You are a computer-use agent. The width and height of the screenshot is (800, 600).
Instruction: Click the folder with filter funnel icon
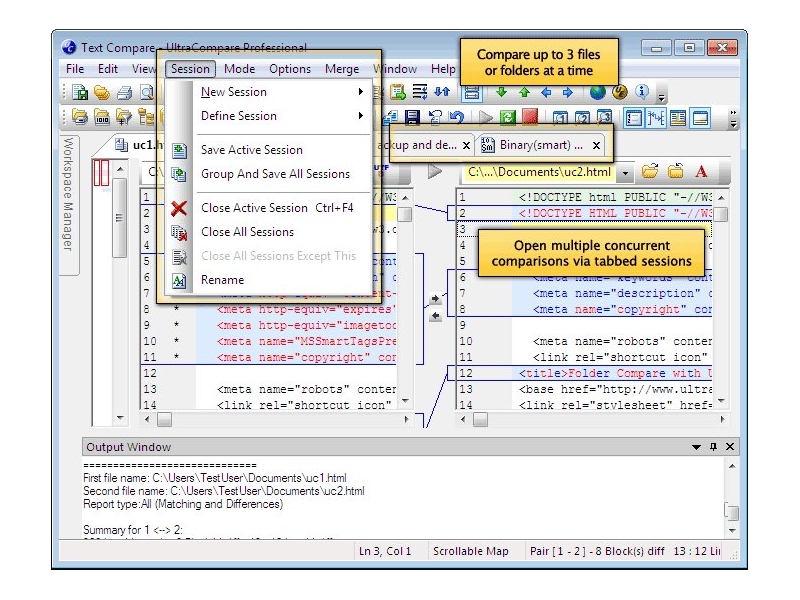124,117
